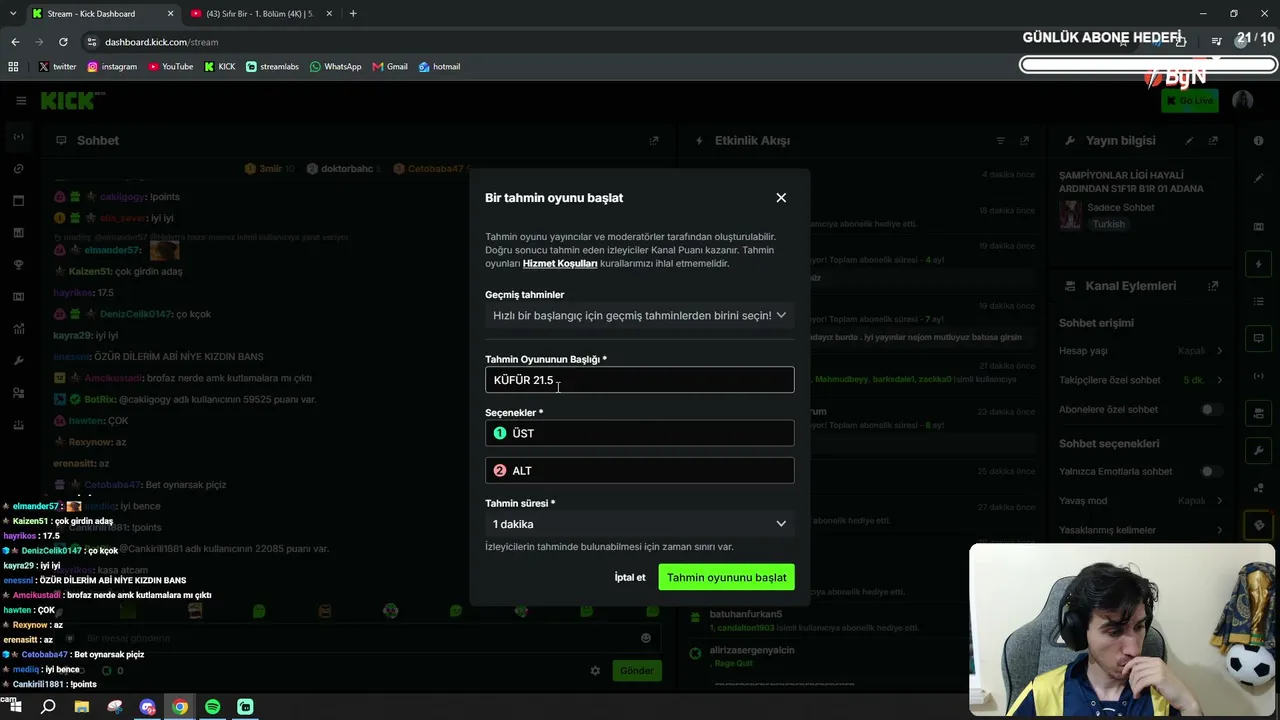
Task: Open the Windows Start menu
Action: (x=14, y=707)
